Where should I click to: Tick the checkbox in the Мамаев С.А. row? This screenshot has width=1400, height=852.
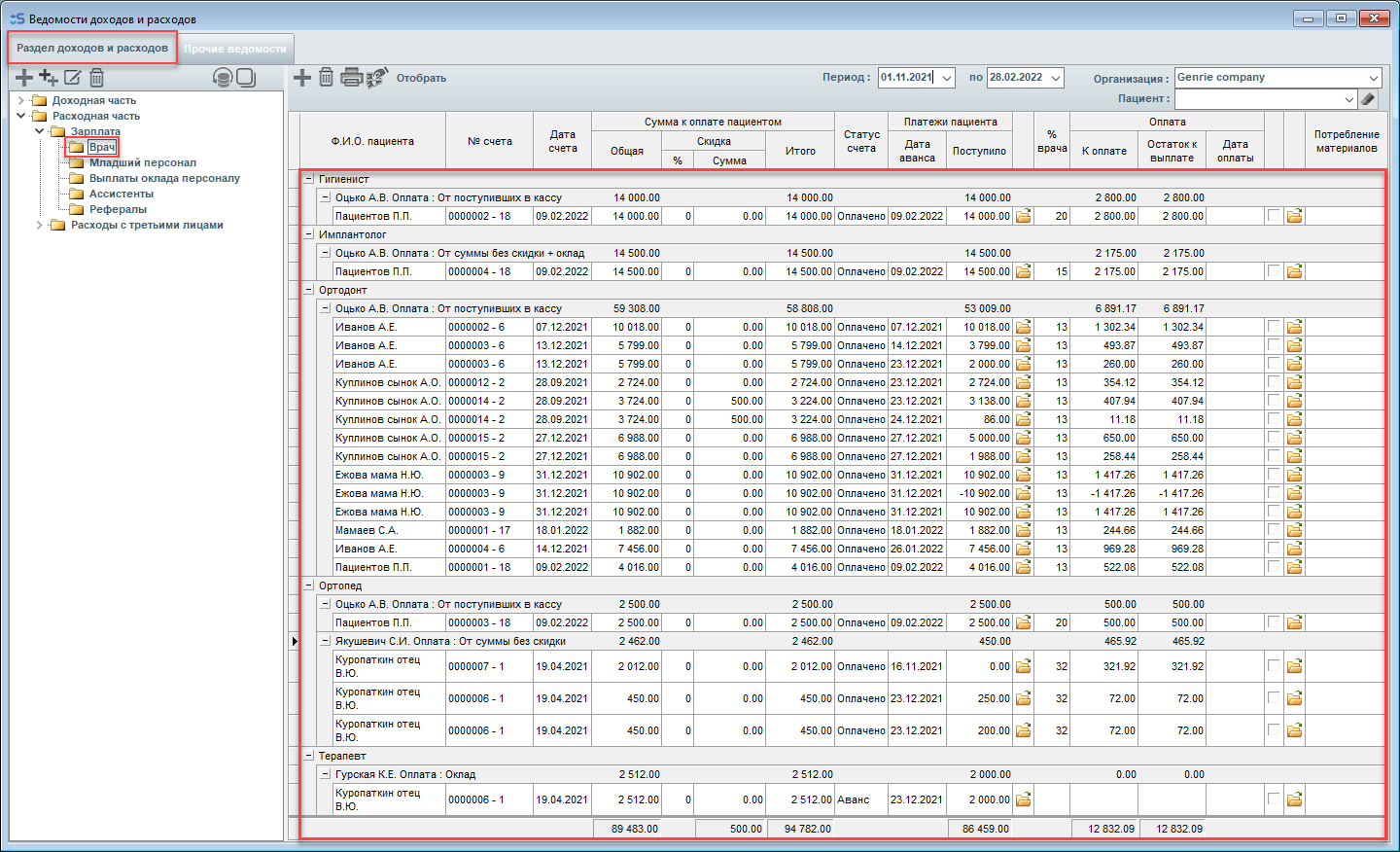pos(1274,530)
